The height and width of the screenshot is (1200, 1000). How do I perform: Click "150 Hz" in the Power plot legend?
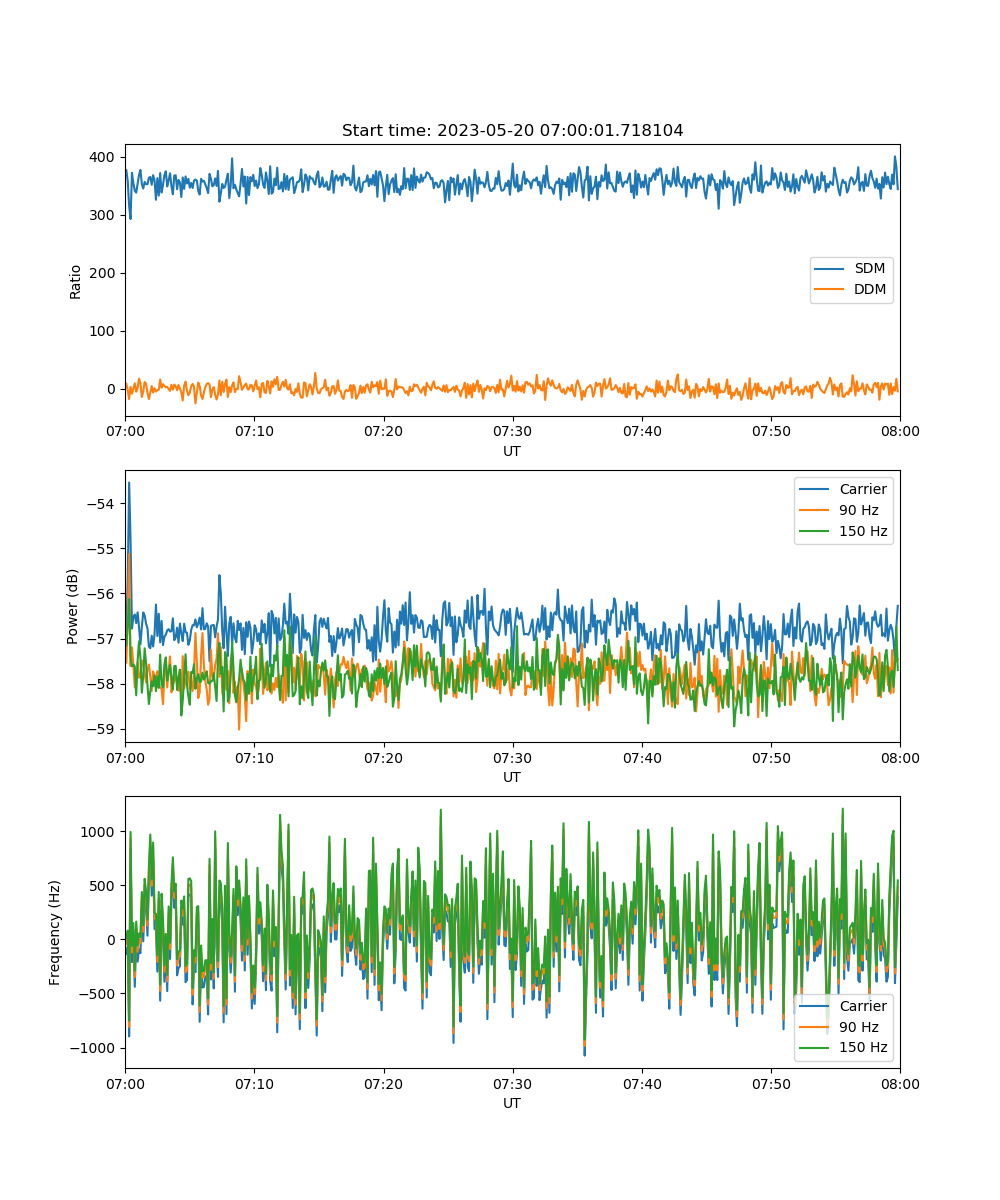point(863,531)
